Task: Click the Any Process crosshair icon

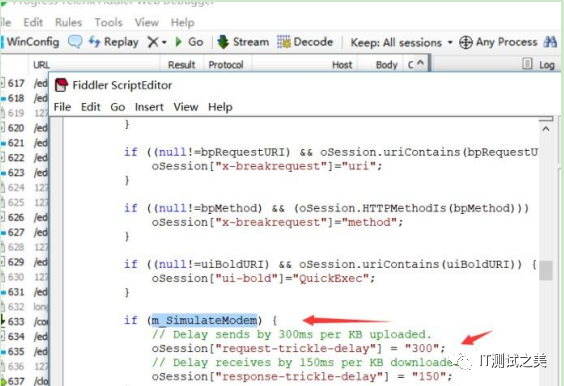Action: [466, 42]
